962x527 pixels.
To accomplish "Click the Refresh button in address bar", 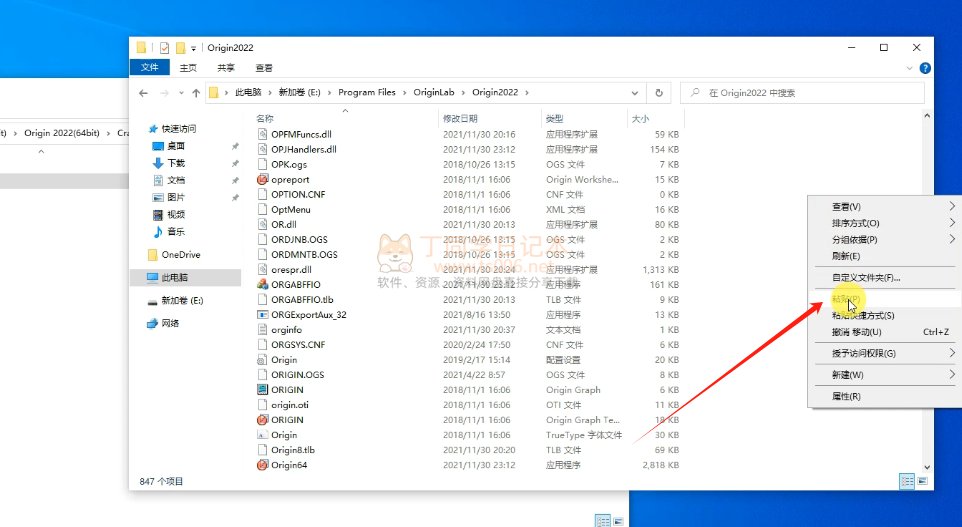I will 659,93.
